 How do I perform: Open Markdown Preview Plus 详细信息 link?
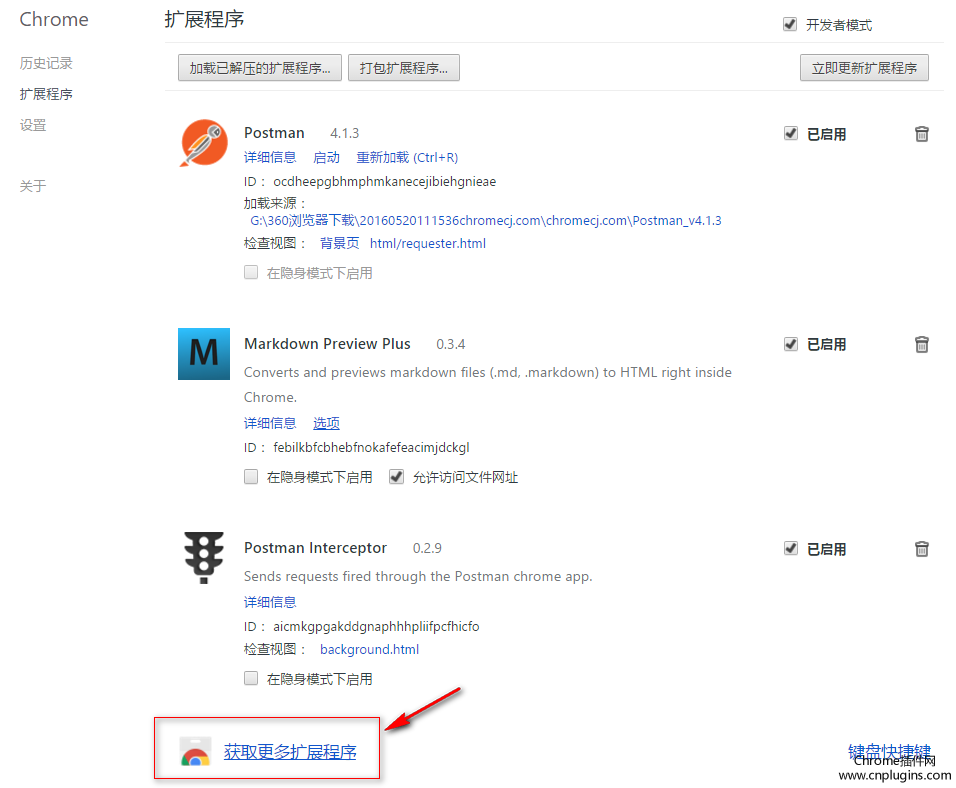click(x=270, y=423)
